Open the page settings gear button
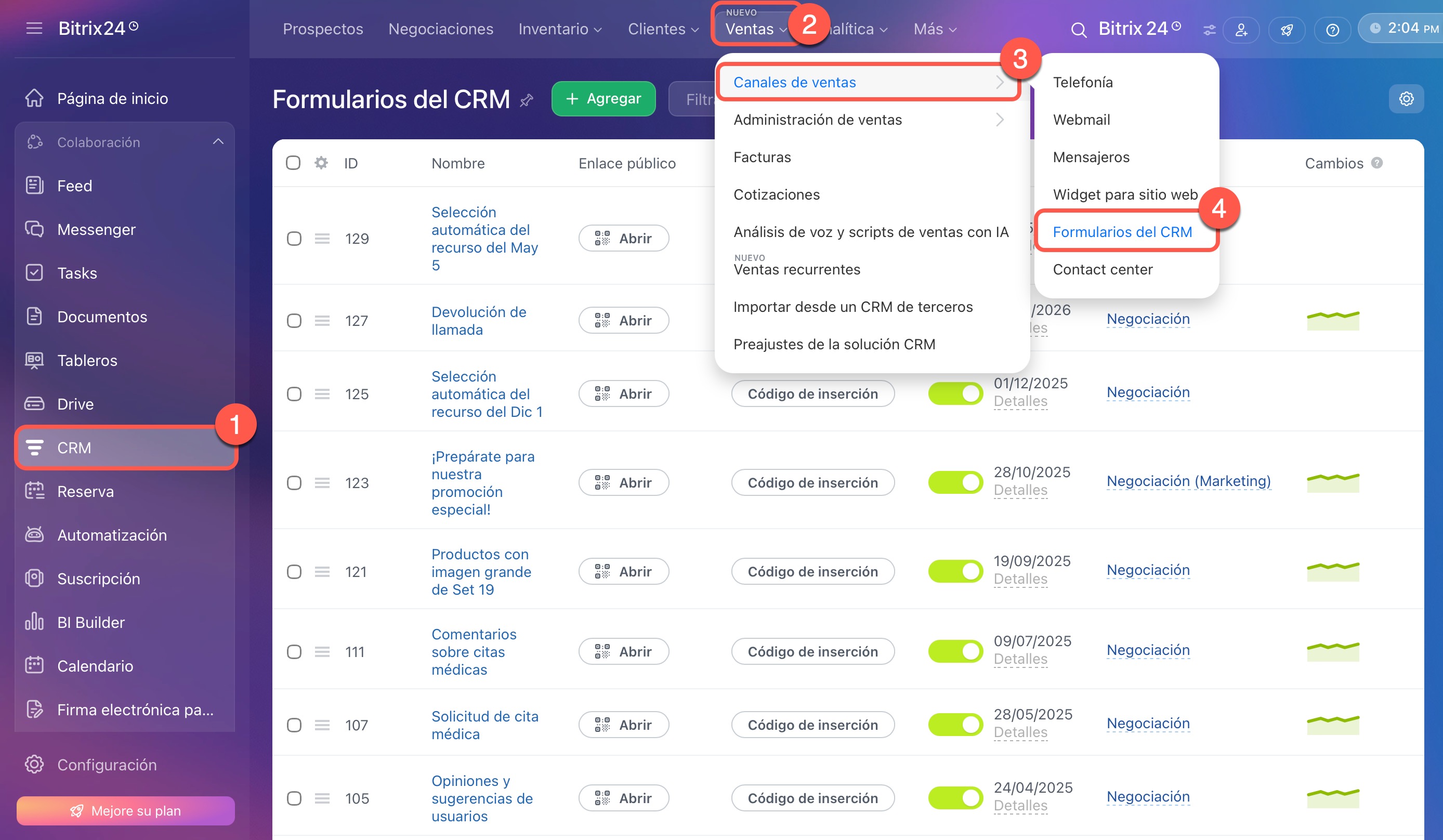This screenshot has height=840, width=1443. pyautogui.click(x=1406, y=98)
